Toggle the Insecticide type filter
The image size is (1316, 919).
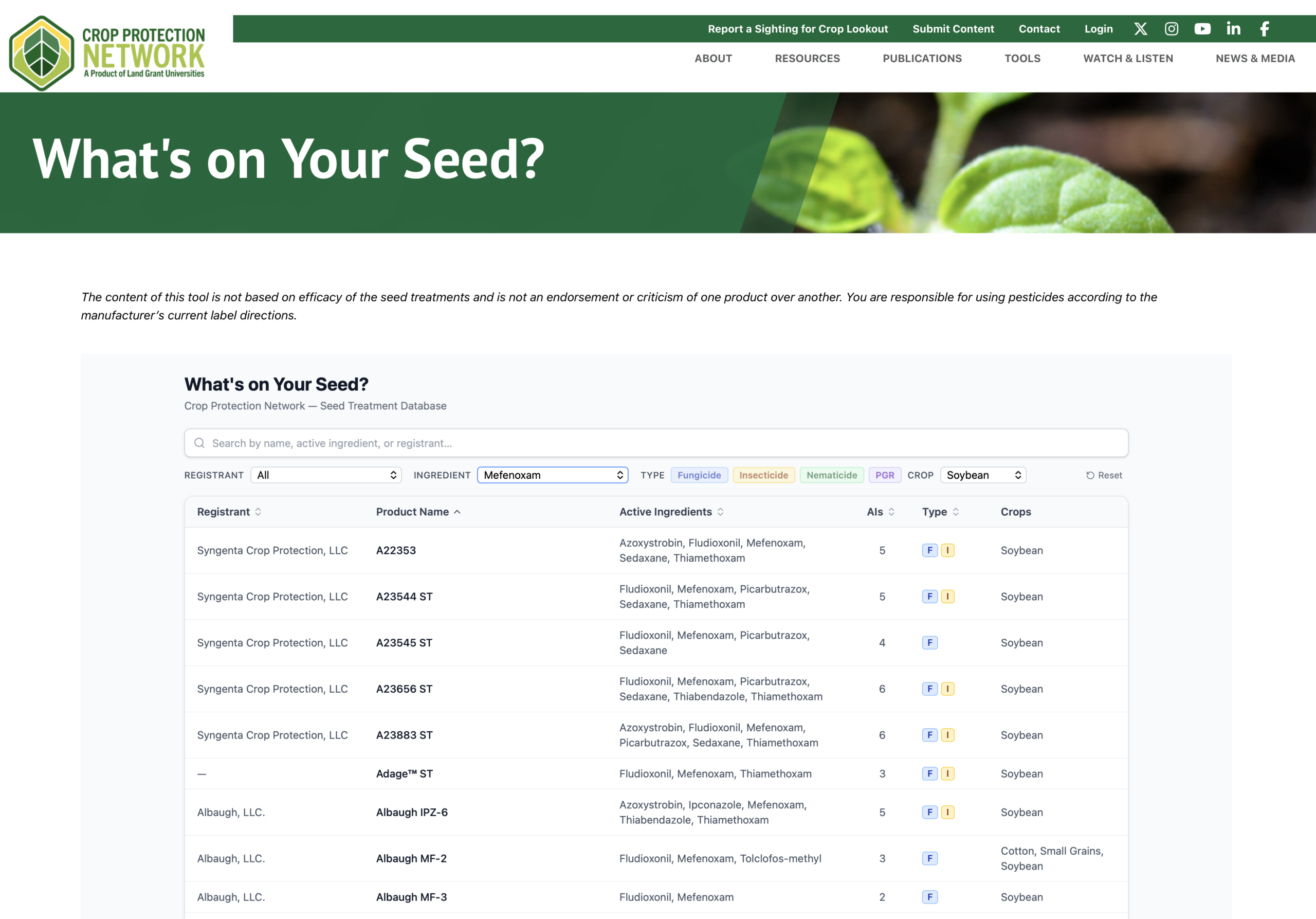[763, 475]
